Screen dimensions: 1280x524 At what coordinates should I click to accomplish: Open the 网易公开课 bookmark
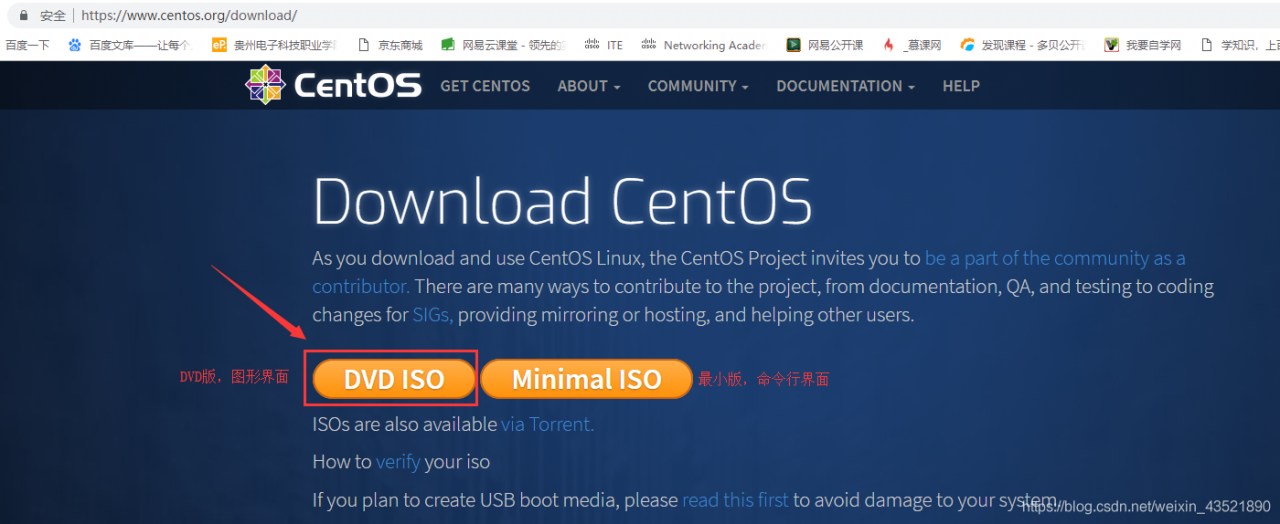(825, 45)
